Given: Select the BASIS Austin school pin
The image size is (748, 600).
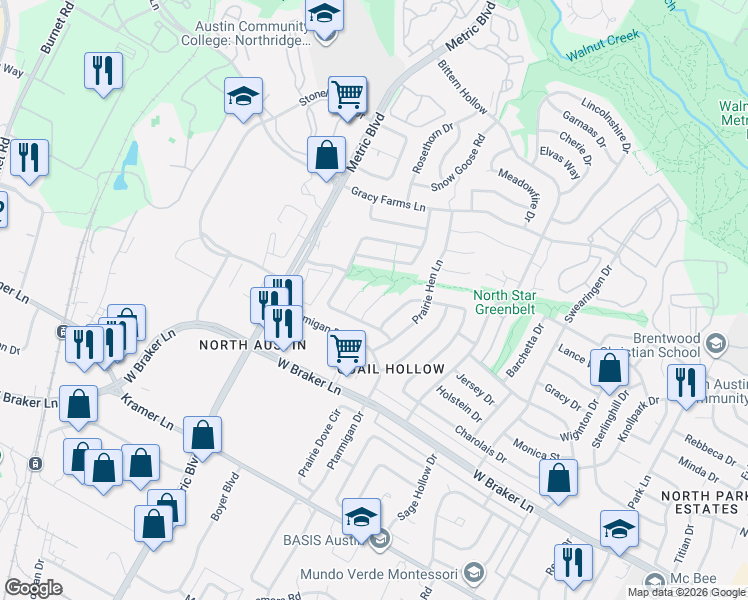Looking at the screenshot, I should click(382, 541).
